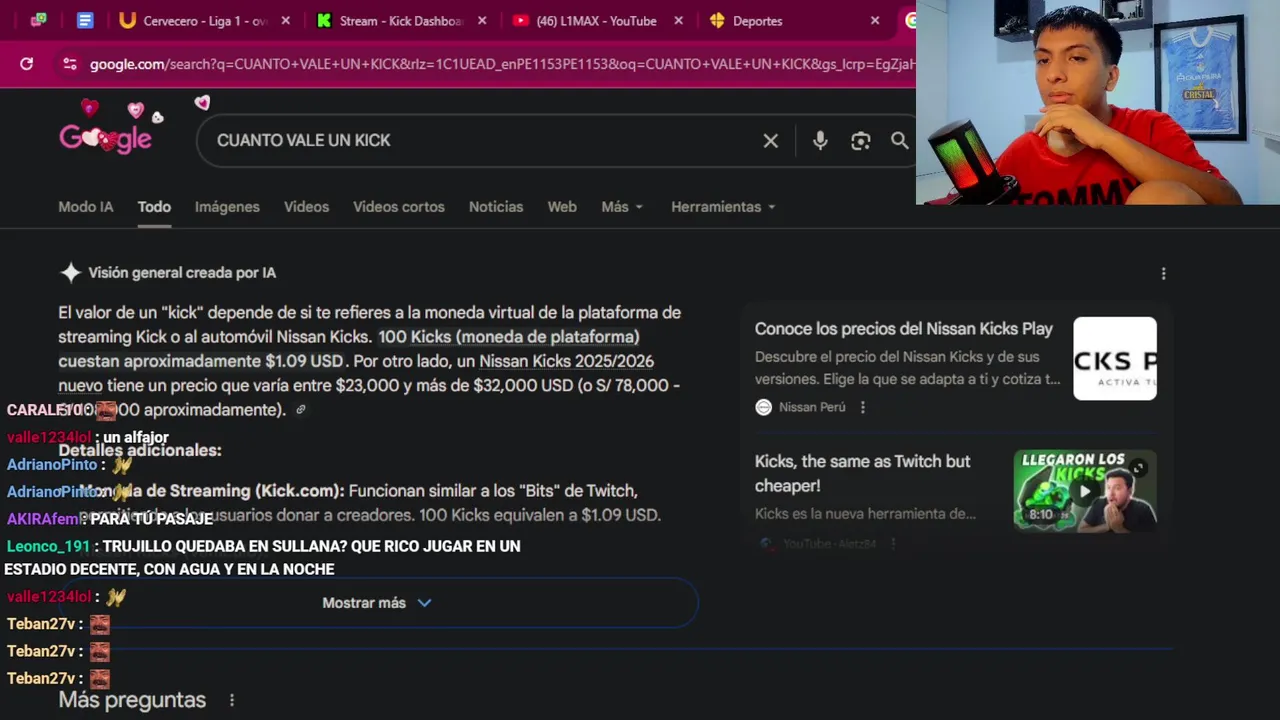Click the streamer webcam overlay
Viewport: 1280px width, 720px height.
(1098, 102)
